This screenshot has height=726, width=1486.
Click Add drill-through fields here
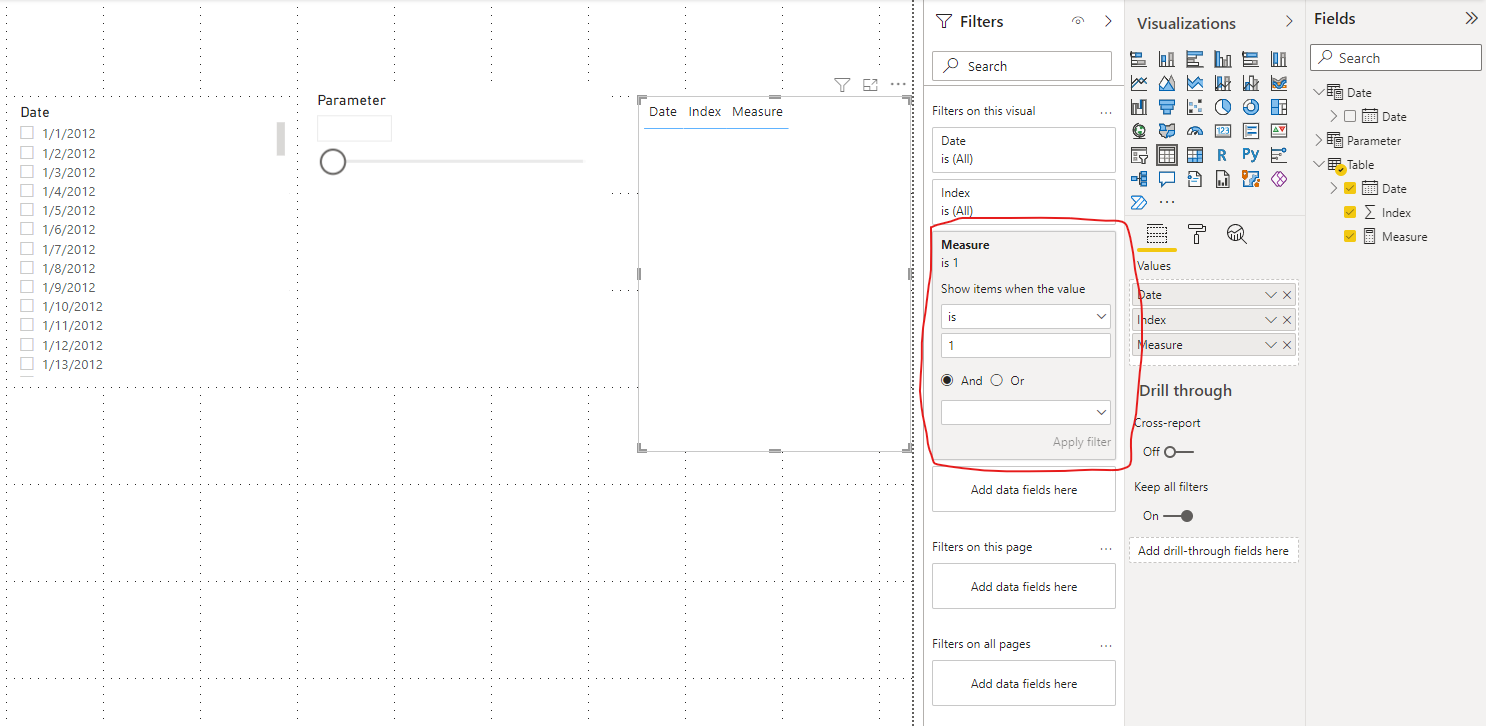1213,550
